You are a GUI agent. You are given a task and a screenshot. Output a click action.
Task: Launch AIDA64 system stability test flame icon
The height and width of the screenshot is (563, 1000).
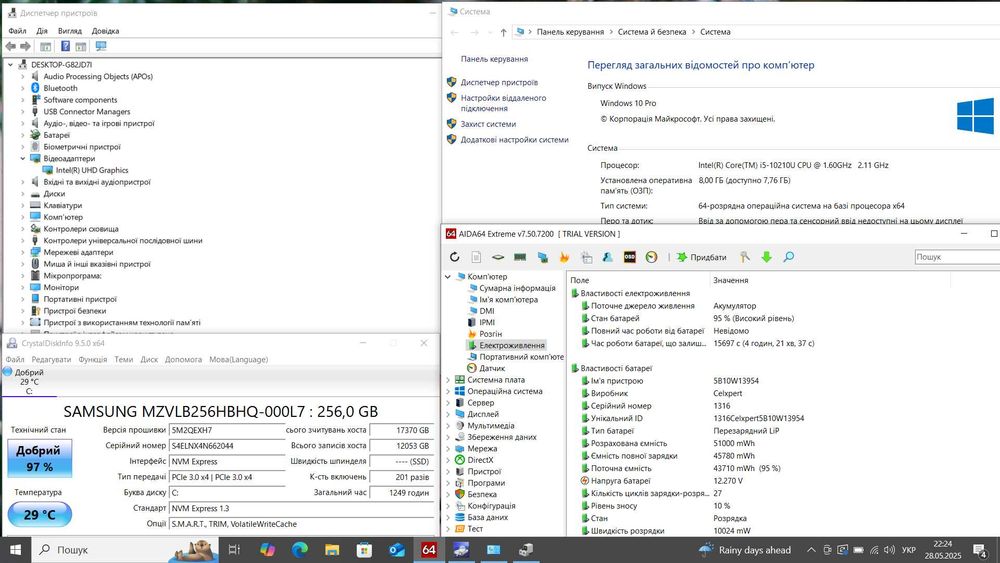(564, 257)
